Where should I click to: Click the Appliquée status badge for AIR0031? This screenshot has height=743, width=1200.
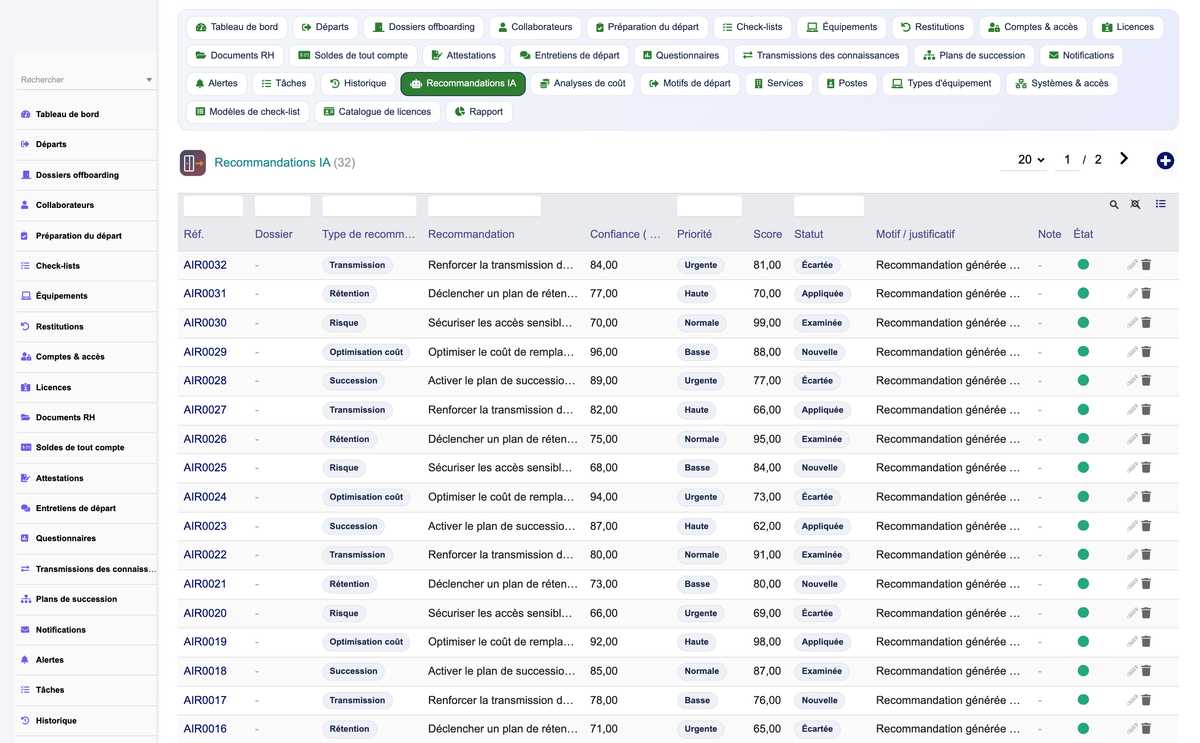click(x=823, y=294)
